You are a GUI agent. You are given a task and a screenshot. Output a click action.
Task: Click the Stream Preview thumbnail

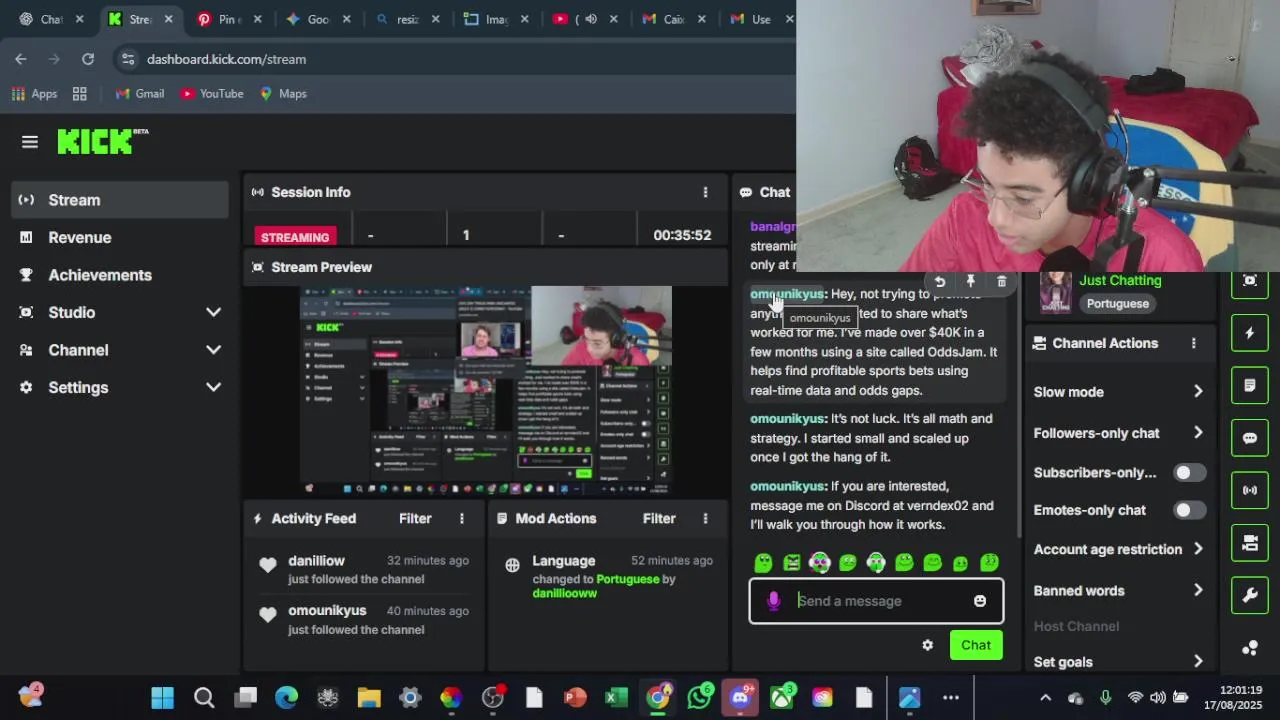point(486,390)
